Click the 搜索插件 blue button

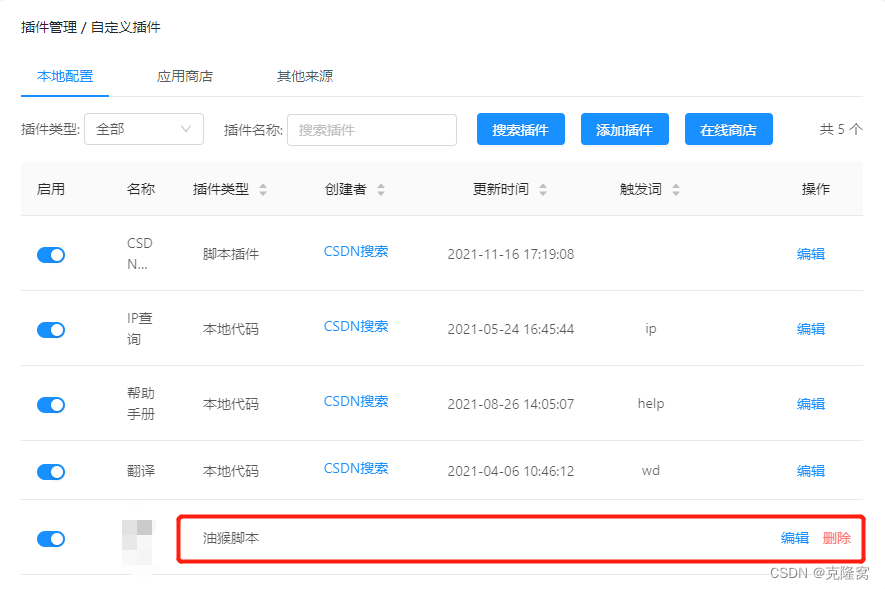pos(520,129)
